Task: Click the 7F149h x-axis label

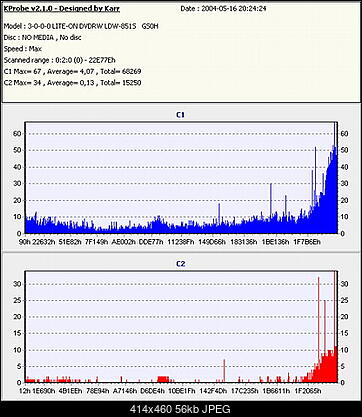Action: pos(97,242)
